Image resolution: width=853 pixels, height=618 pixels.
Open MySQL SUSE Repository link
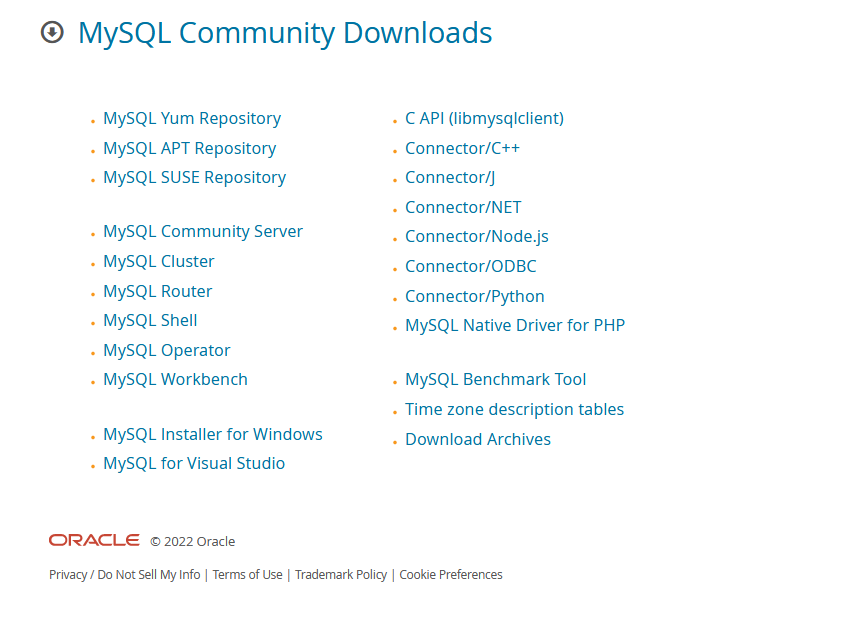click(195, 177)
